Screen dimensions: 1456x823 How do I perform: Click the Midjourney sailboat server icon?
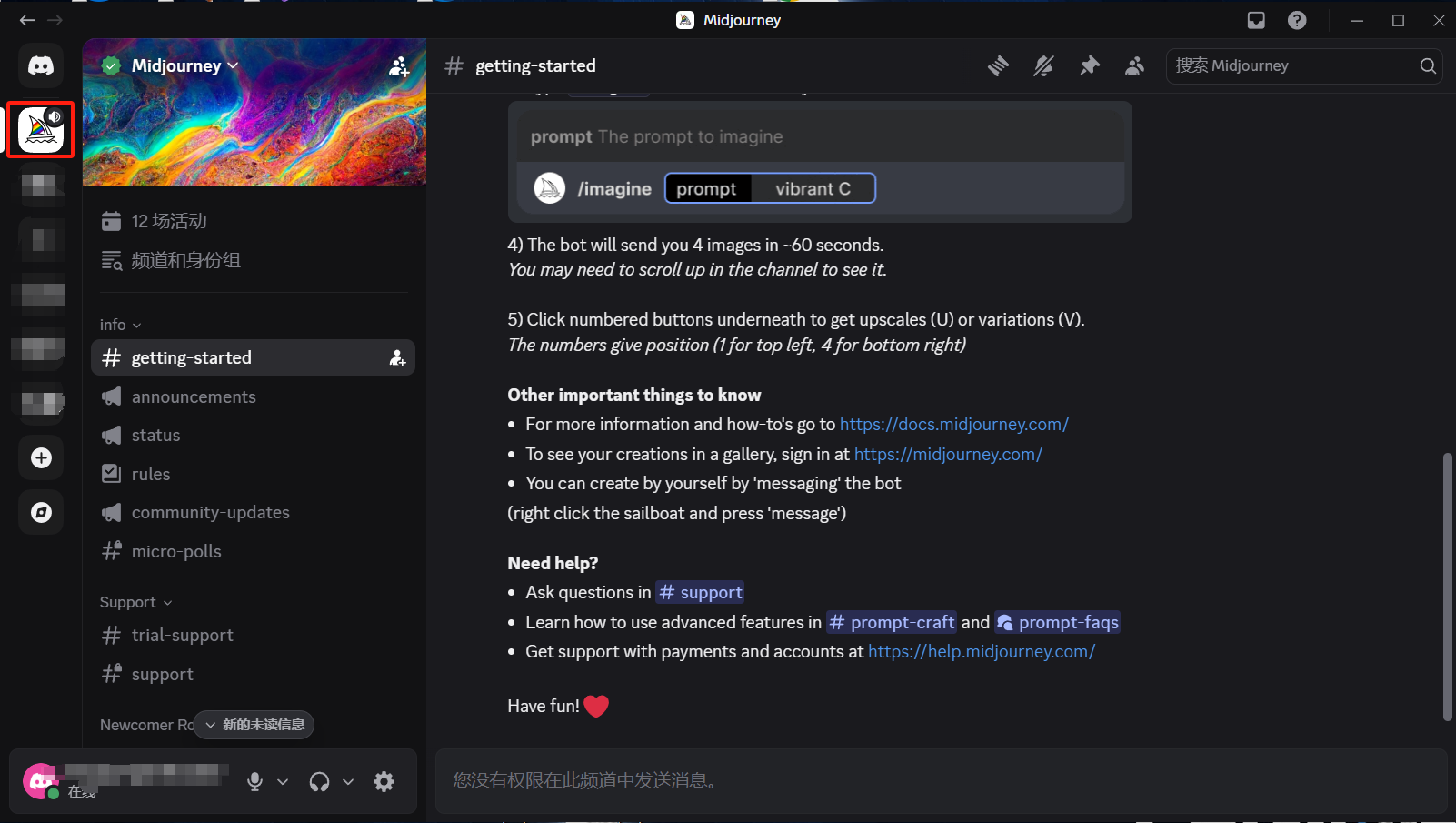coord(41,130)
